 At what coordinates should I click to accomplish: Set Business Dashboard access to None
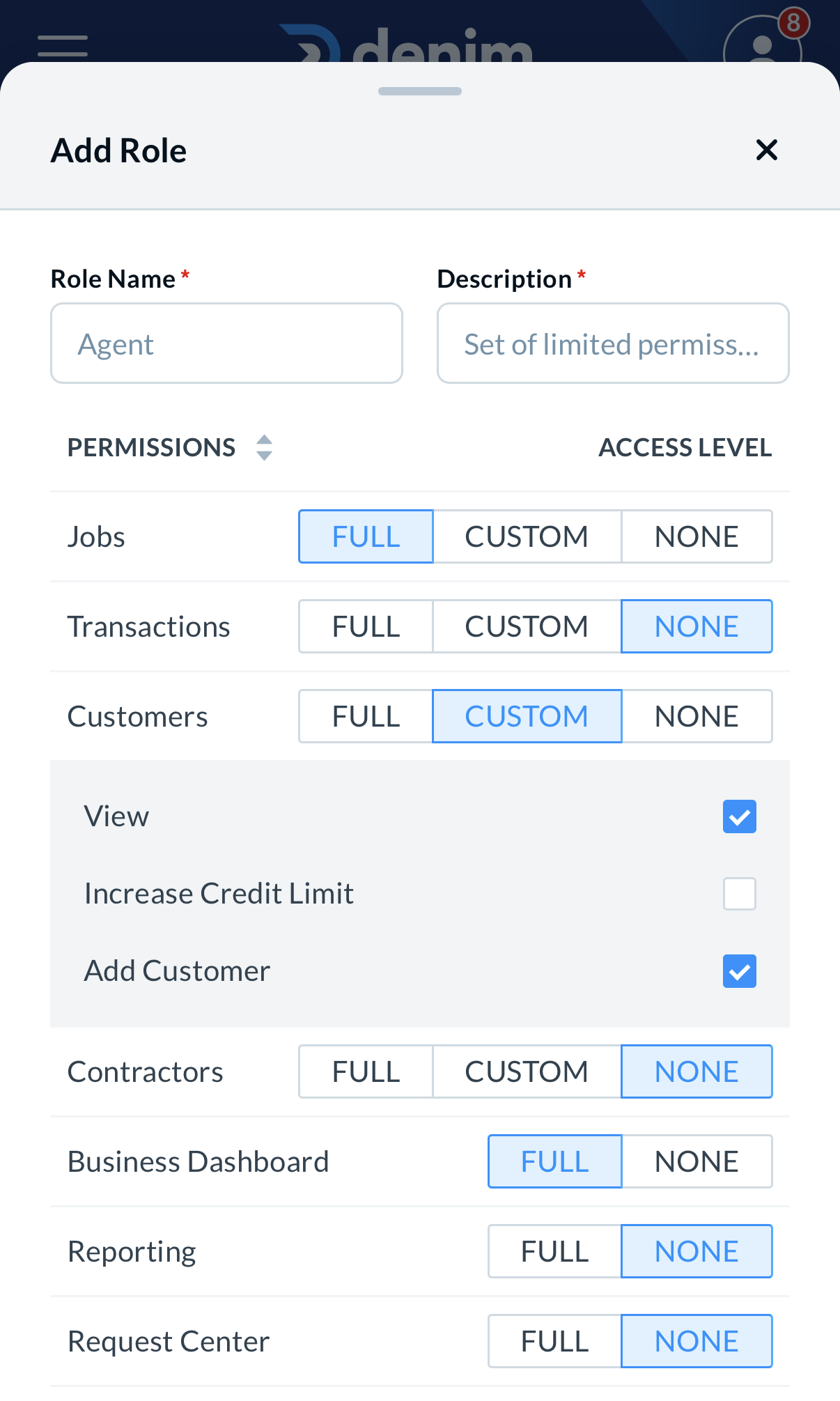point(697,1161)
